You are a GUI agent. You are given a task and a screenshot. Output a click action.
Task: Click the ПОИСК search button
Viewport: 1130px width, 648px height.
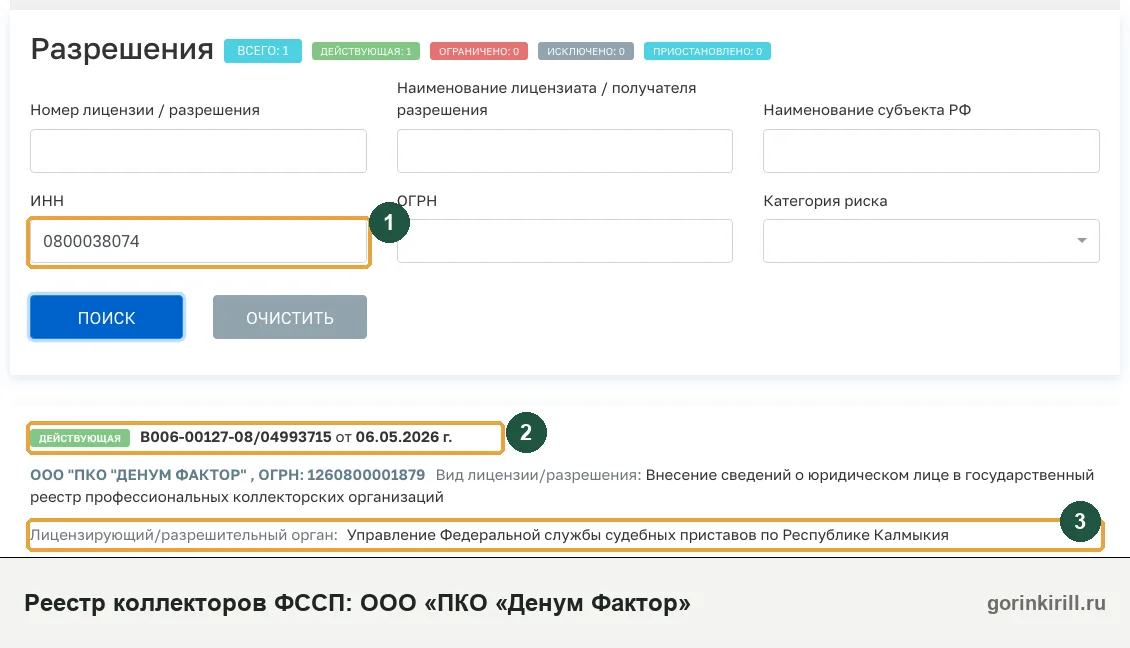tap(107, 317)
